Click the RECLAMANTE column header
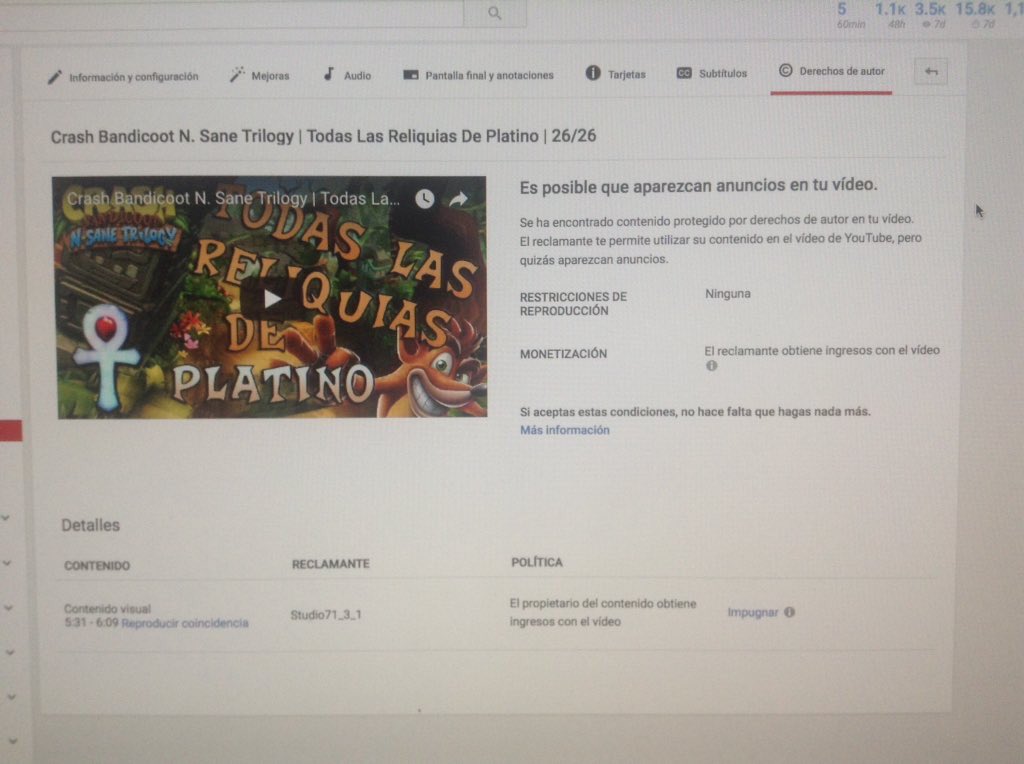 click(x=330, y=564)
